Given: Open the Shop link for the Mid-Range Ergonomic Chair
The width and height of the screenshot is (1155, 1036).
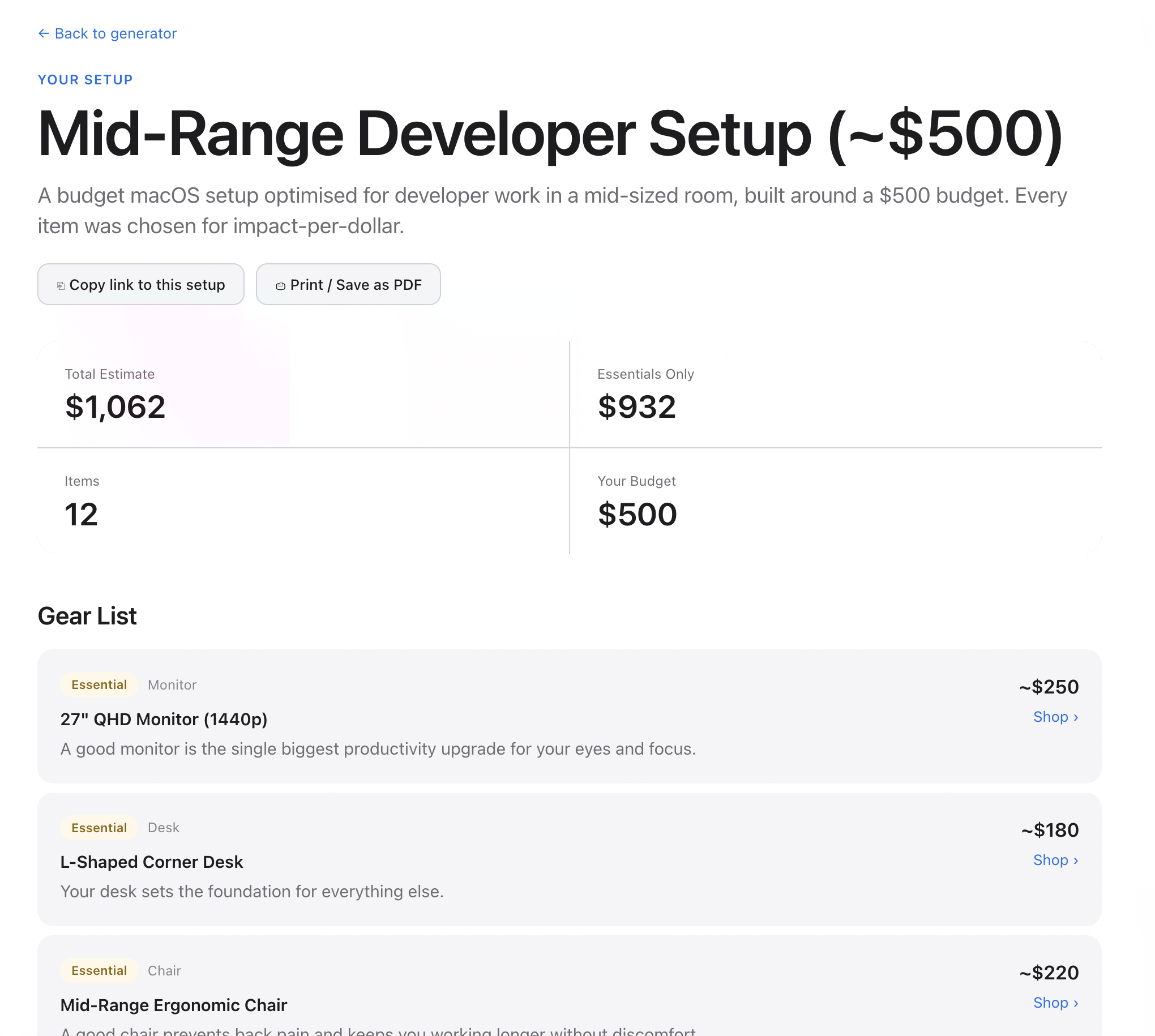Looking at the screenshot, I should pos(1055,1003).
